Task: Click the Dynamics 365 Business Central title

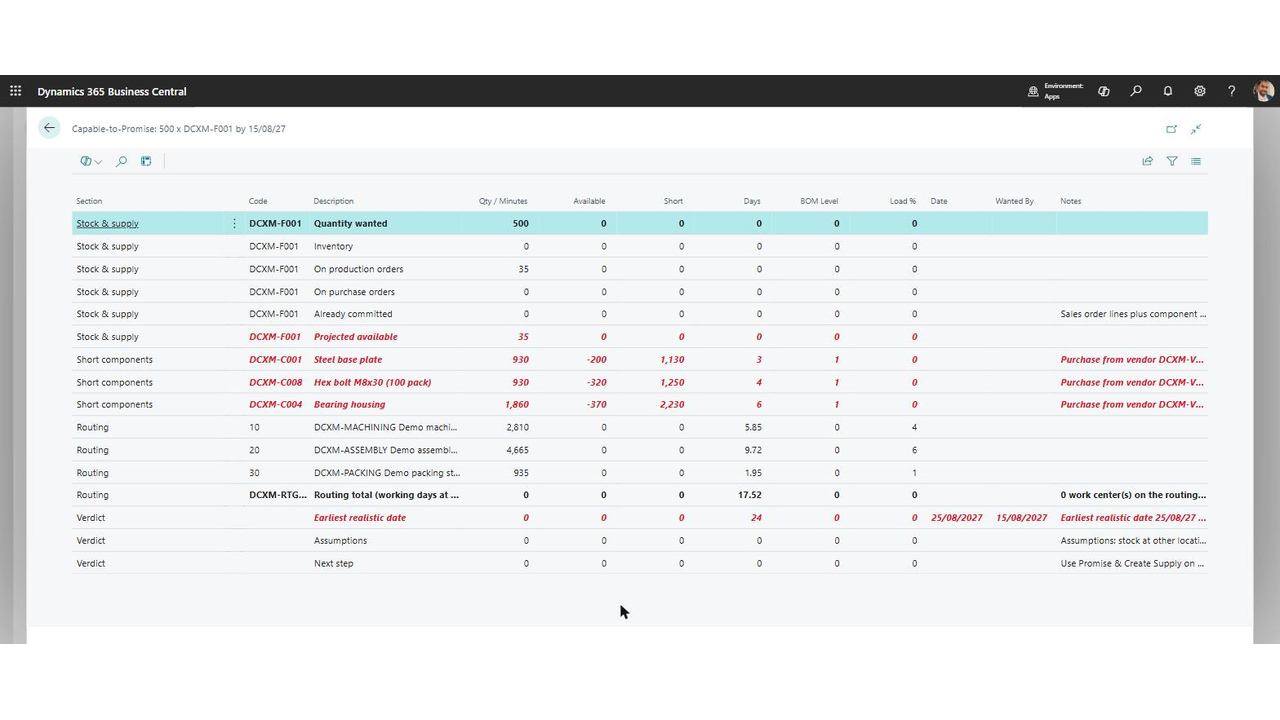Action: [112, 91]
